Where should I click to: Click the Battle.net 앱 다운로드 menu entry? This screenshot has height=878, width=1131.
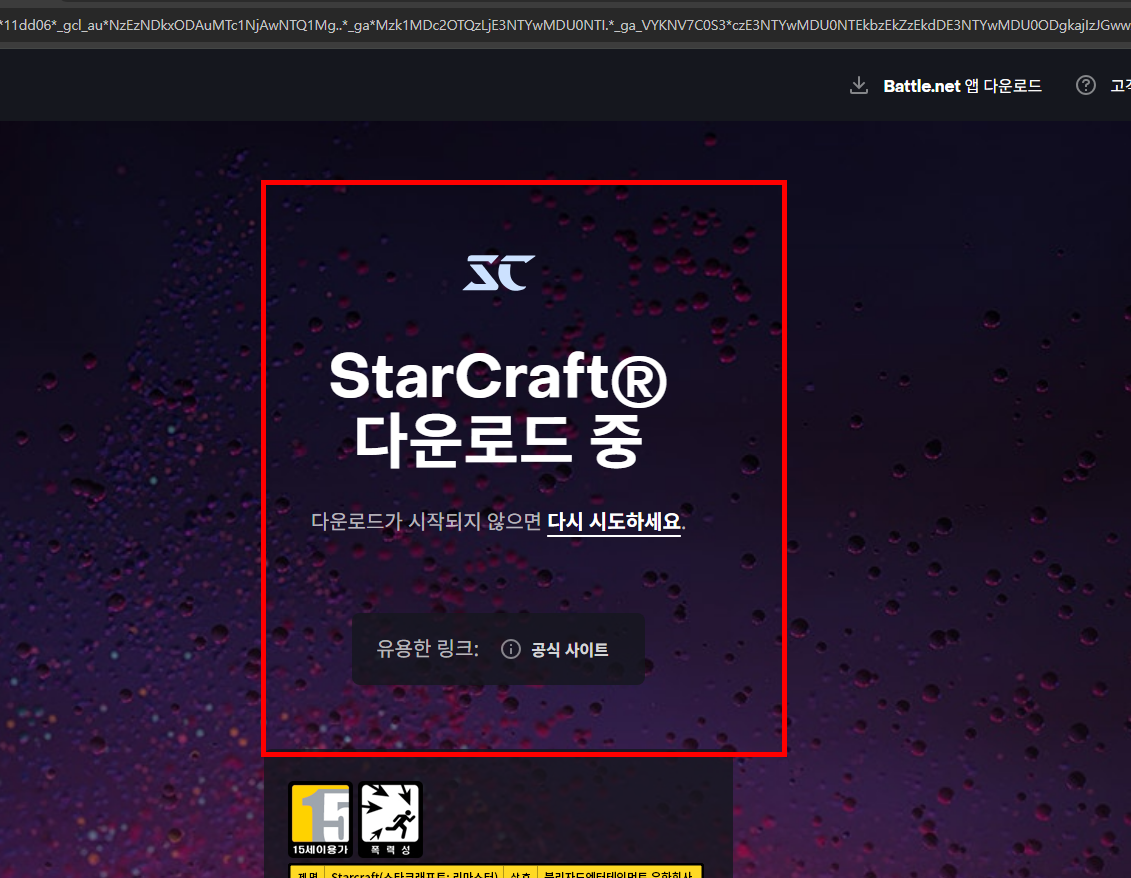point(961,85)
